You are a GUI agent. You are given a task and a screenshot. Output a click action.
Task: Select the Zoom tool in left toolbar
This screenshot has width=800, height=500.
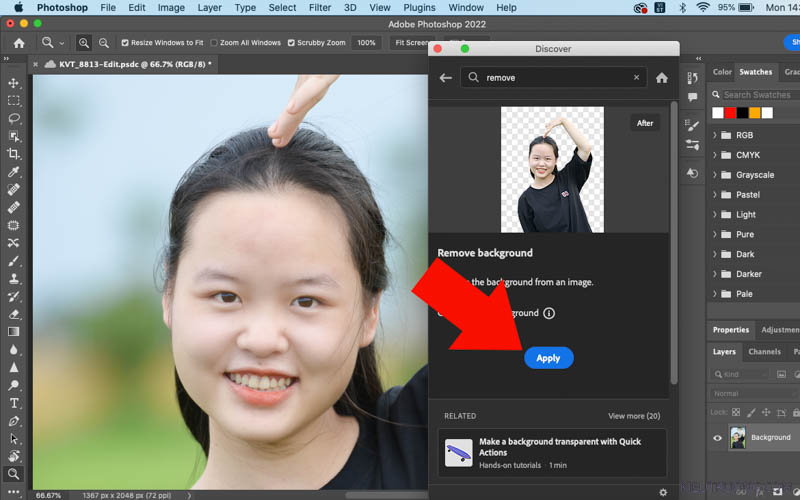click(14, 474)
